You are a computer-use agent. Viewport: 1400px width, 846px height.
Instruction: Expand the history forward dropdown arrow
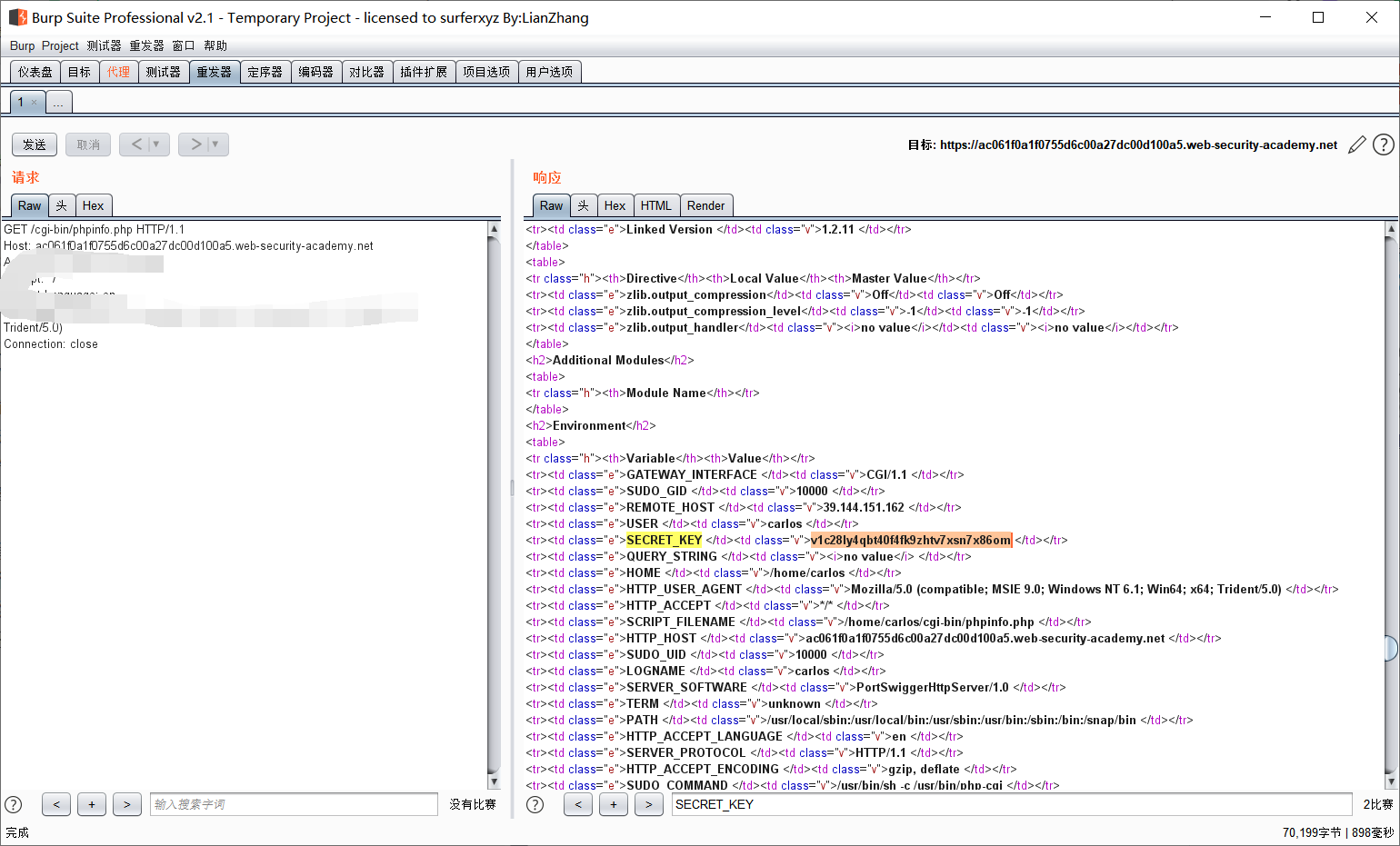[x=216, y=144]
